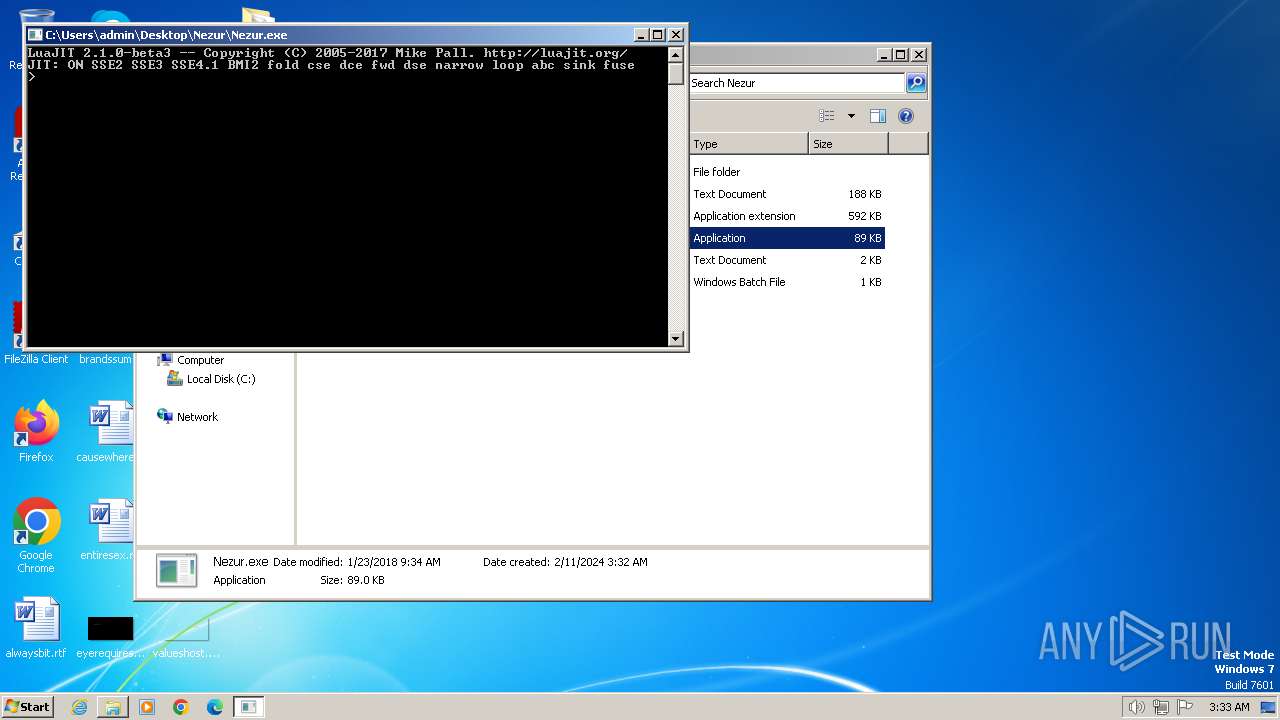Maximize the Explorer Nezur window
Screen dimensions: 1280x720
pos(900,55)
